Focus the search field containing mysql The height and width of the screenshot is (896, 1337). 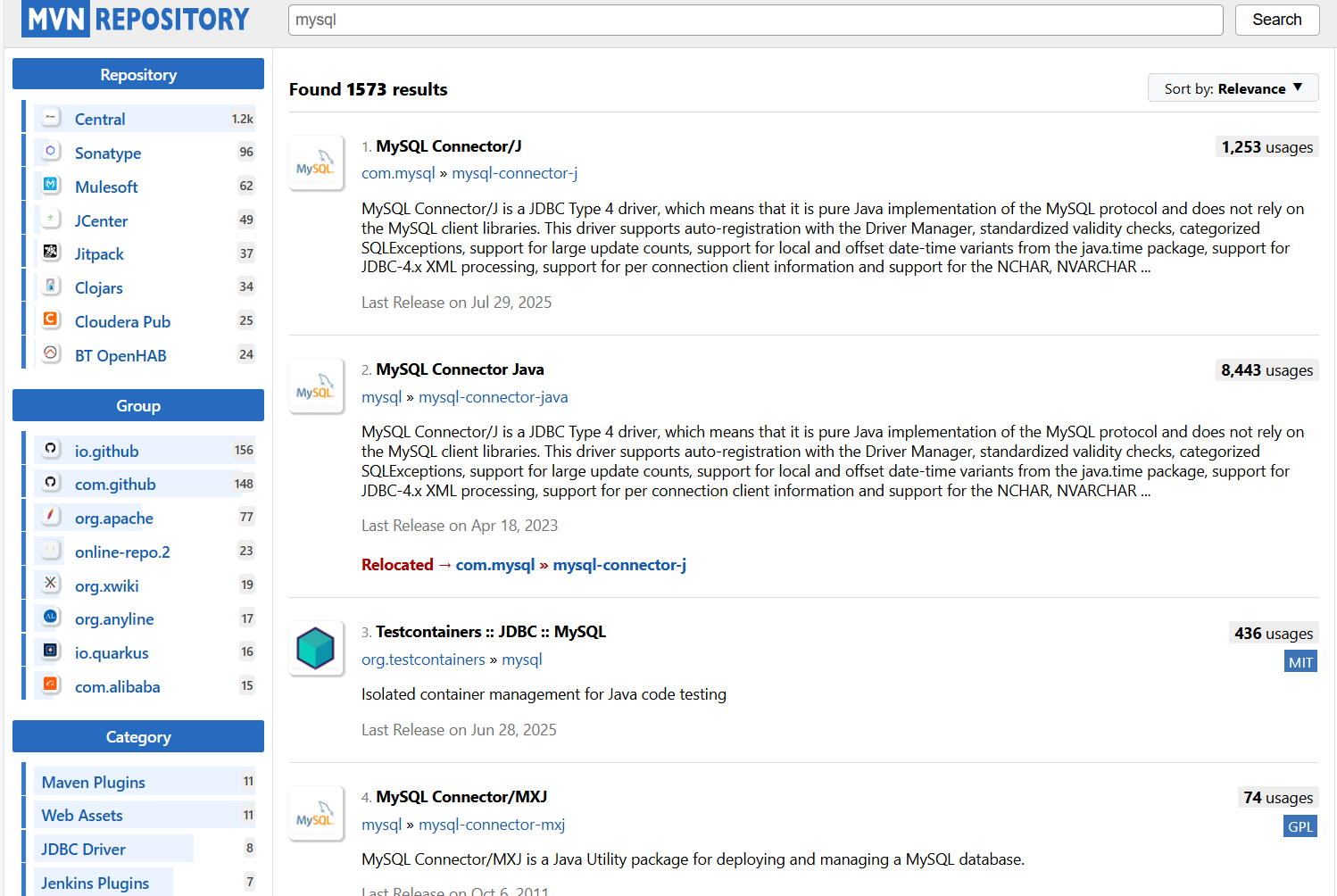[x=755, y=20]
